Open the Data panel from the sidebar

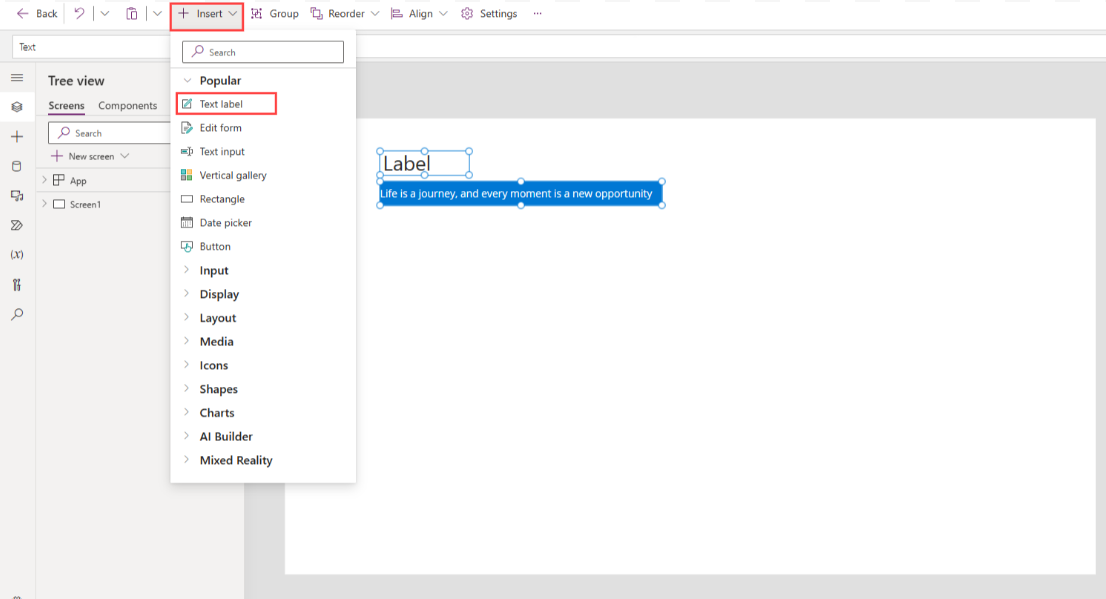coord(16,166)
